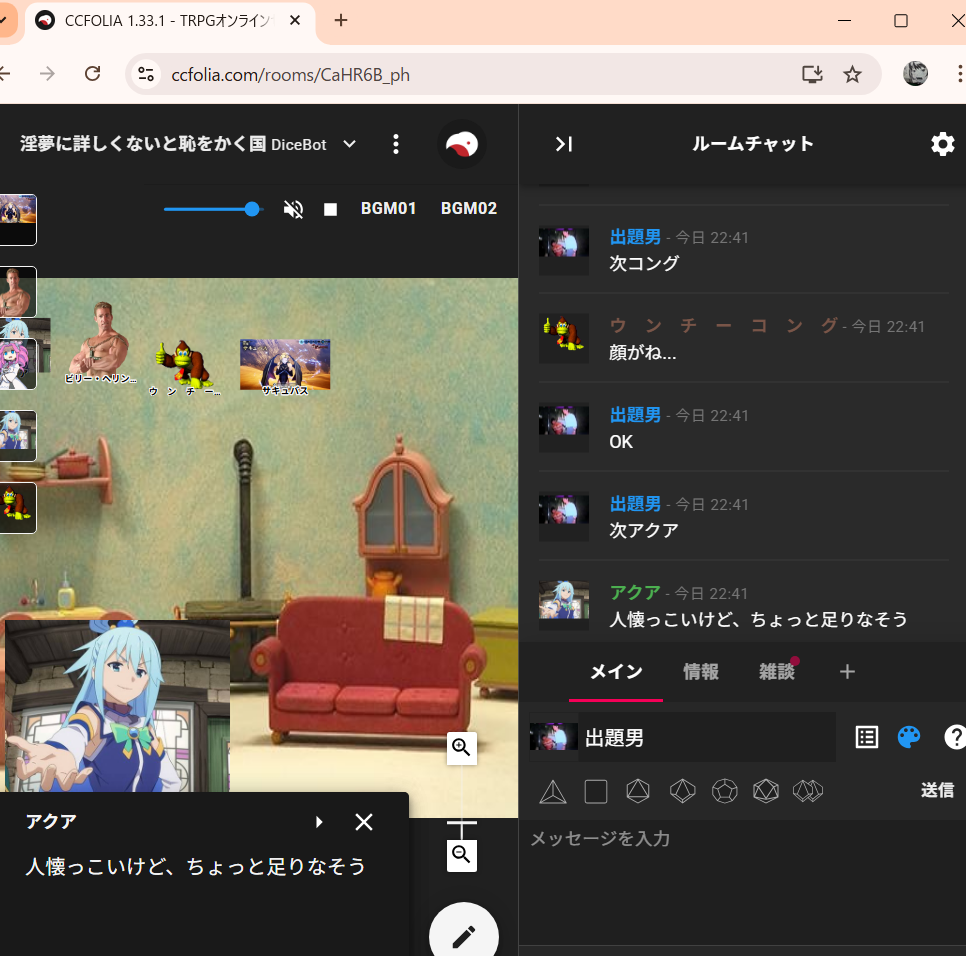This screenshot has height=956, width=966.
Task: Roll the d20 dice icon
Action: (765, 792)
